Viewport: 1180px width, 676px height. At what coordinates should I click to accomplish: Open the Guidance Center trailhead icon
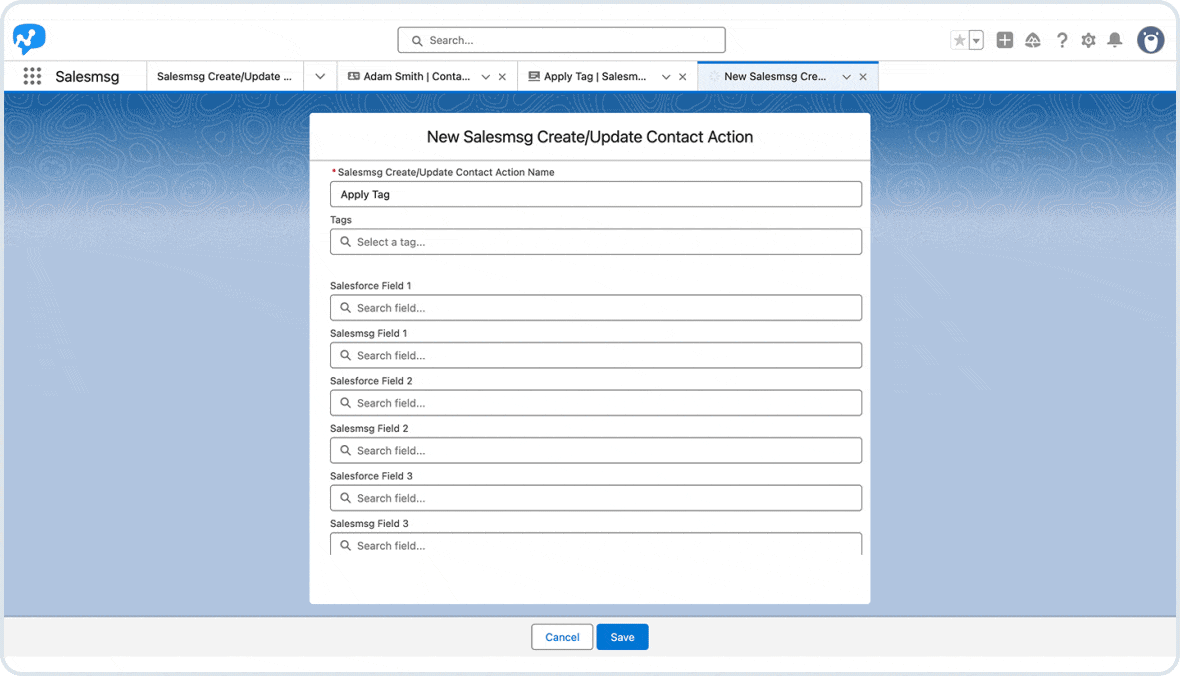[x=1033, y=40]
